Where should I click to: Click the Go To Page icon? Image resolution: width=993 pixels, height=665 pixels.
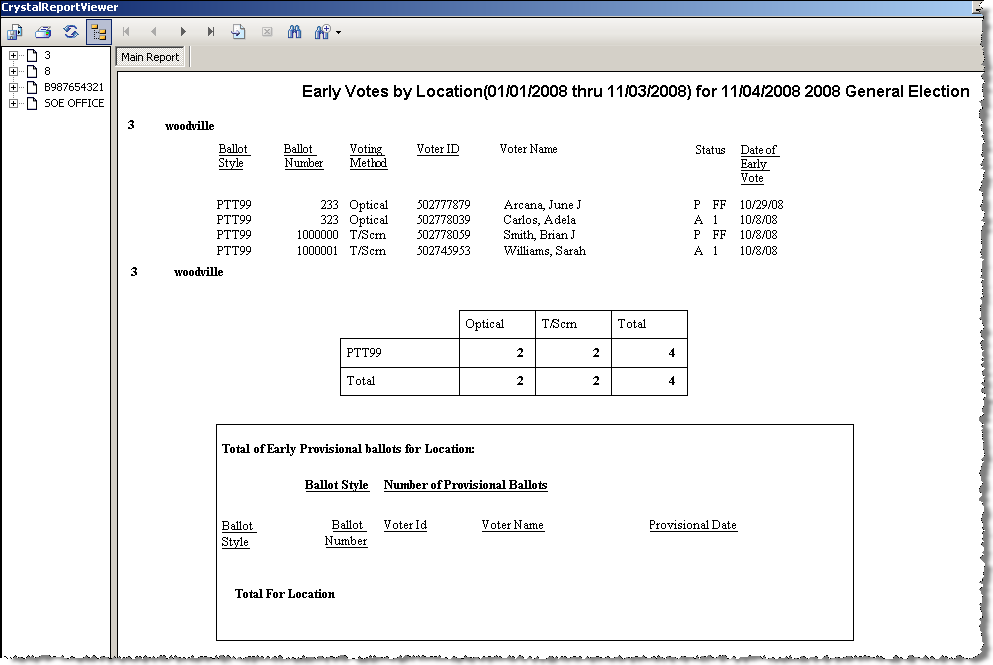point(238,32)
